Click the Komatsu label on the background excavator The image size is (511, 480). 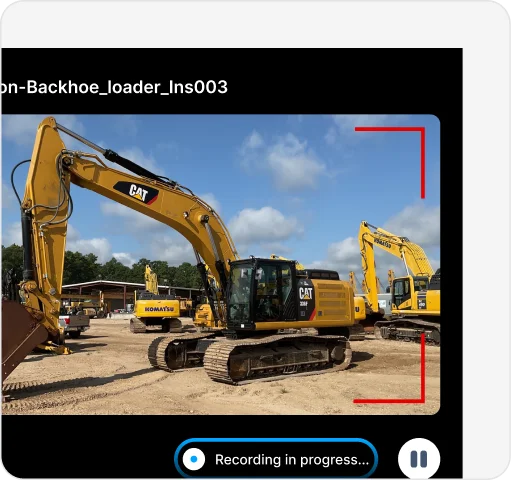pyautogui.click(x=159, y=309)
